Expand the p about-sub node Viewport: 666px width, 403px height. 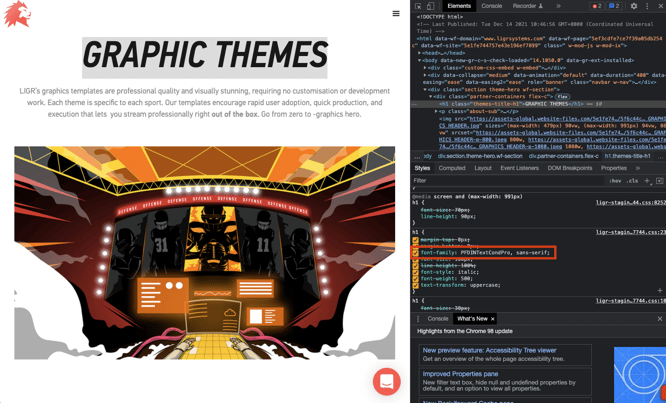[x=436, y=111]
